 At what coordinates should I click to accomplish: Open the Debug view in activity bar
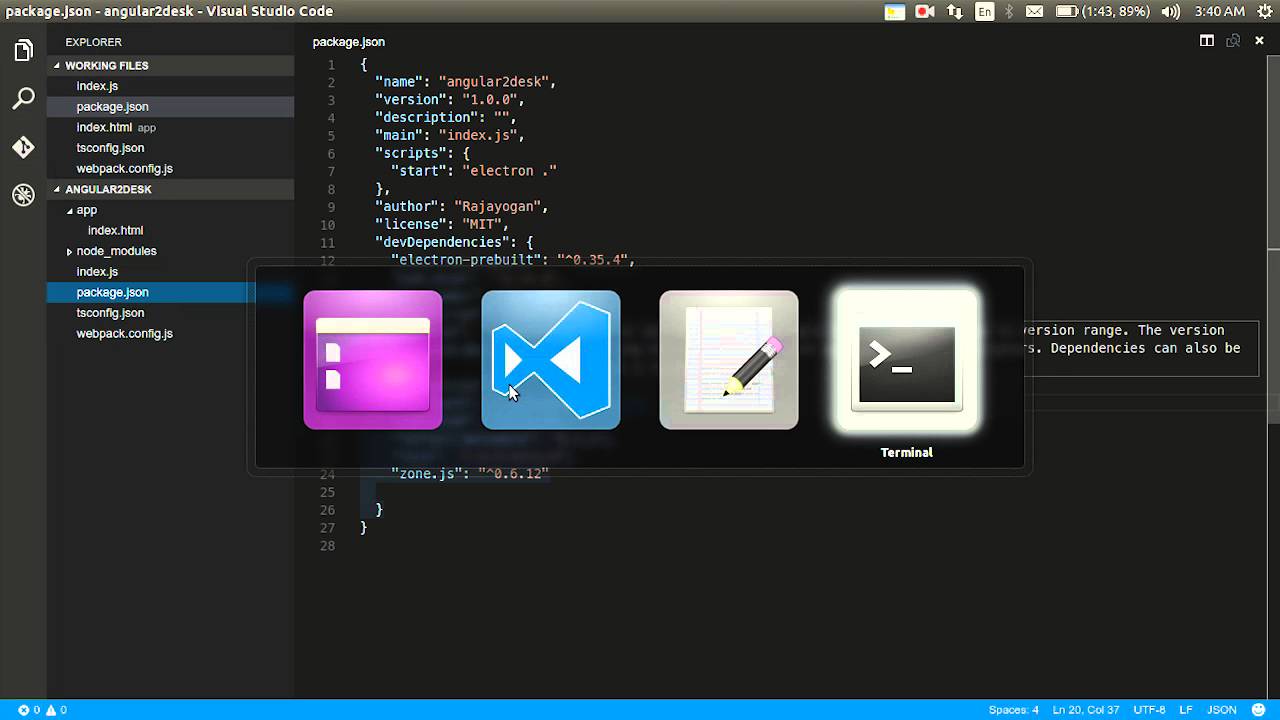tap(23, 195)
